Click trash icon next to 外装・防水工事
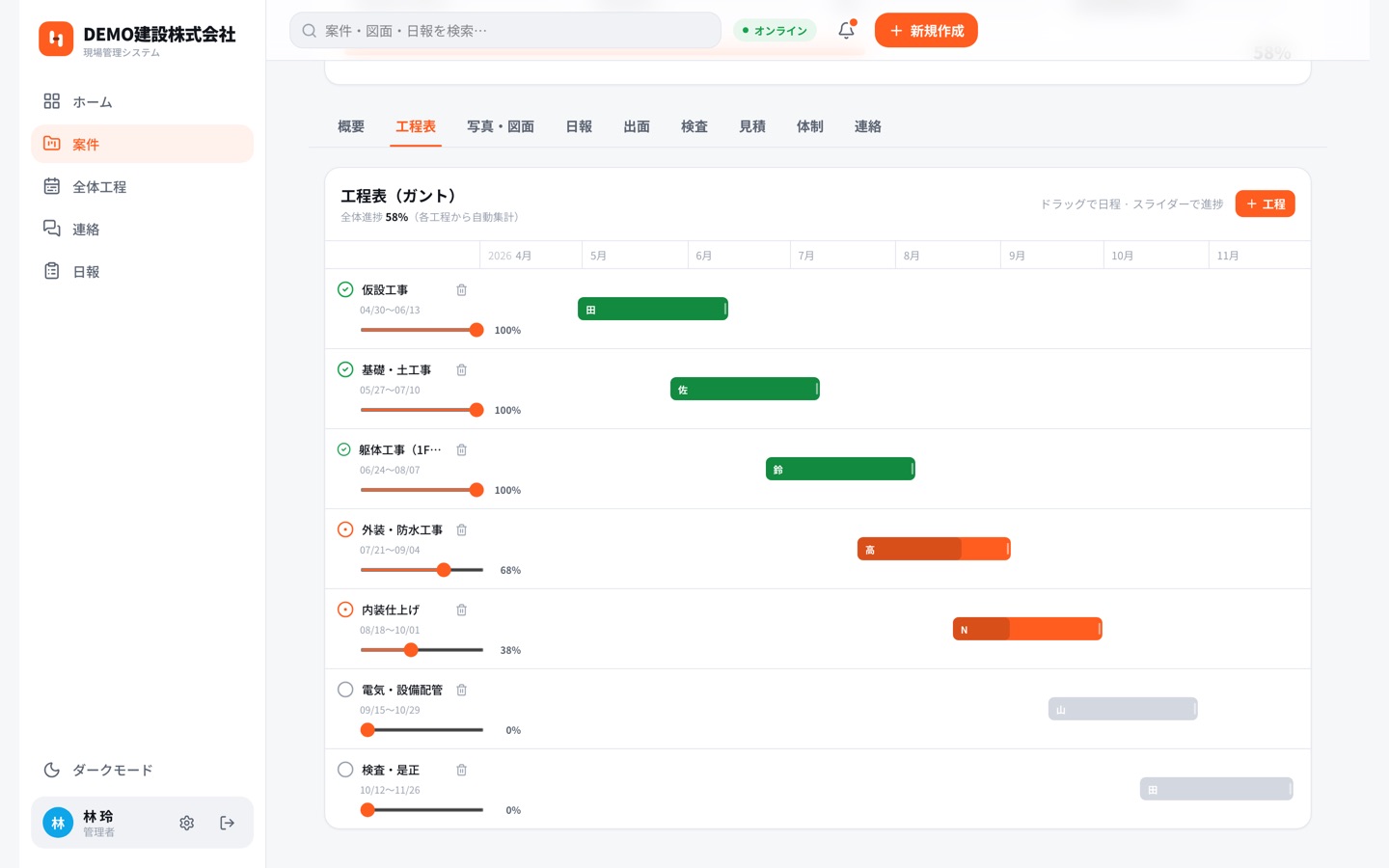The width and height of the screenshot is (1389, 868). [x=462, y=530]
